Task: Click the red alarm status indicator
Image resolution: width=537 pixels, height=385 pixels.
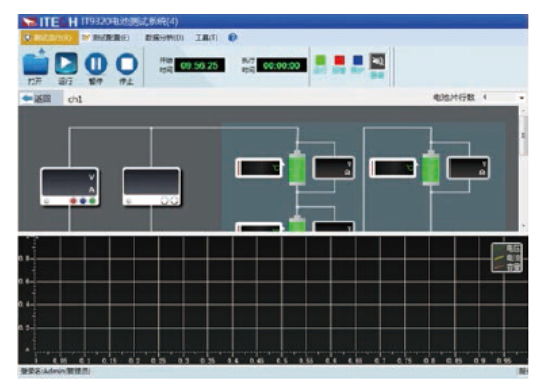Action: coord(339,61)
